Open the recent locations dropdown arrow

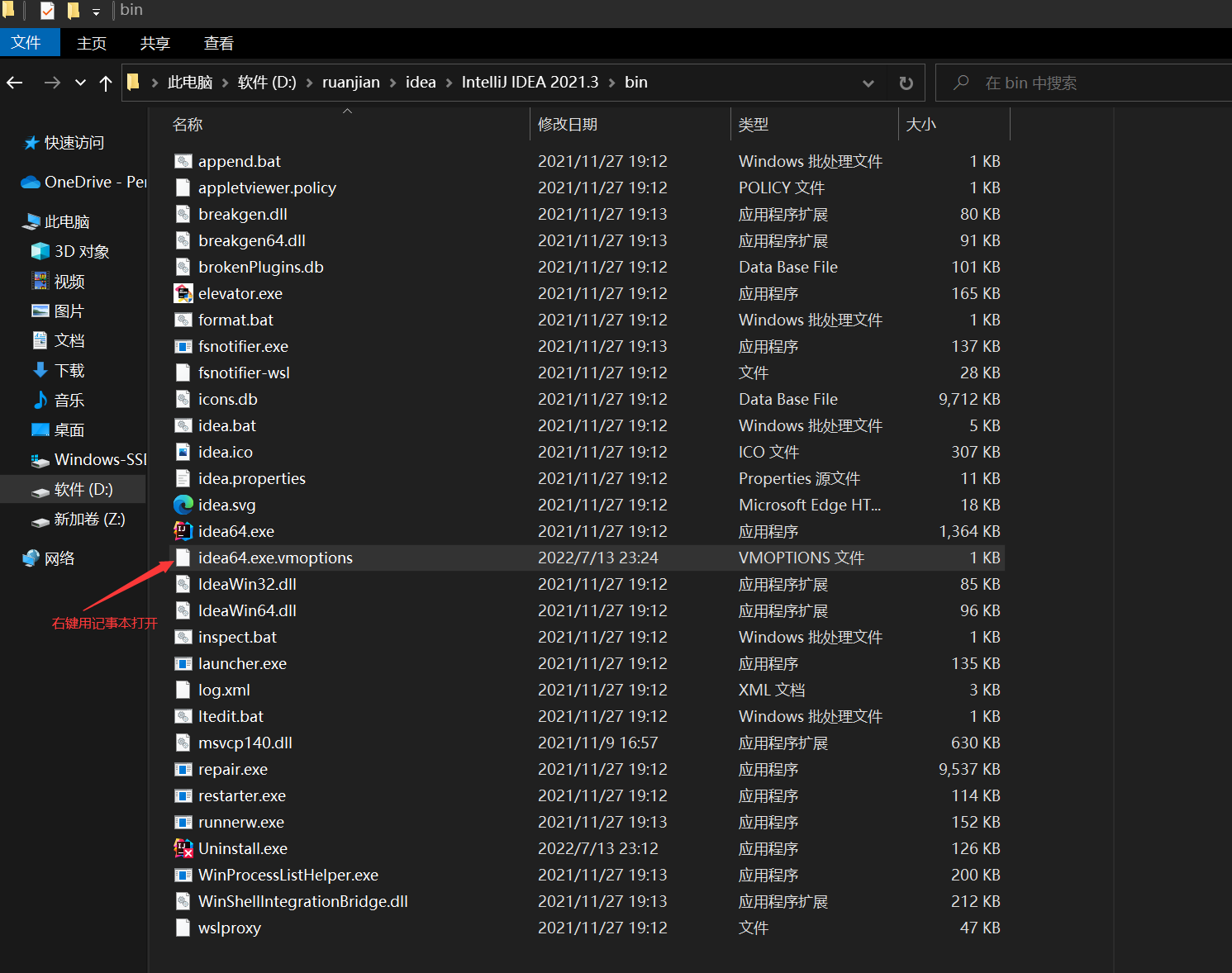click(80, 83)
